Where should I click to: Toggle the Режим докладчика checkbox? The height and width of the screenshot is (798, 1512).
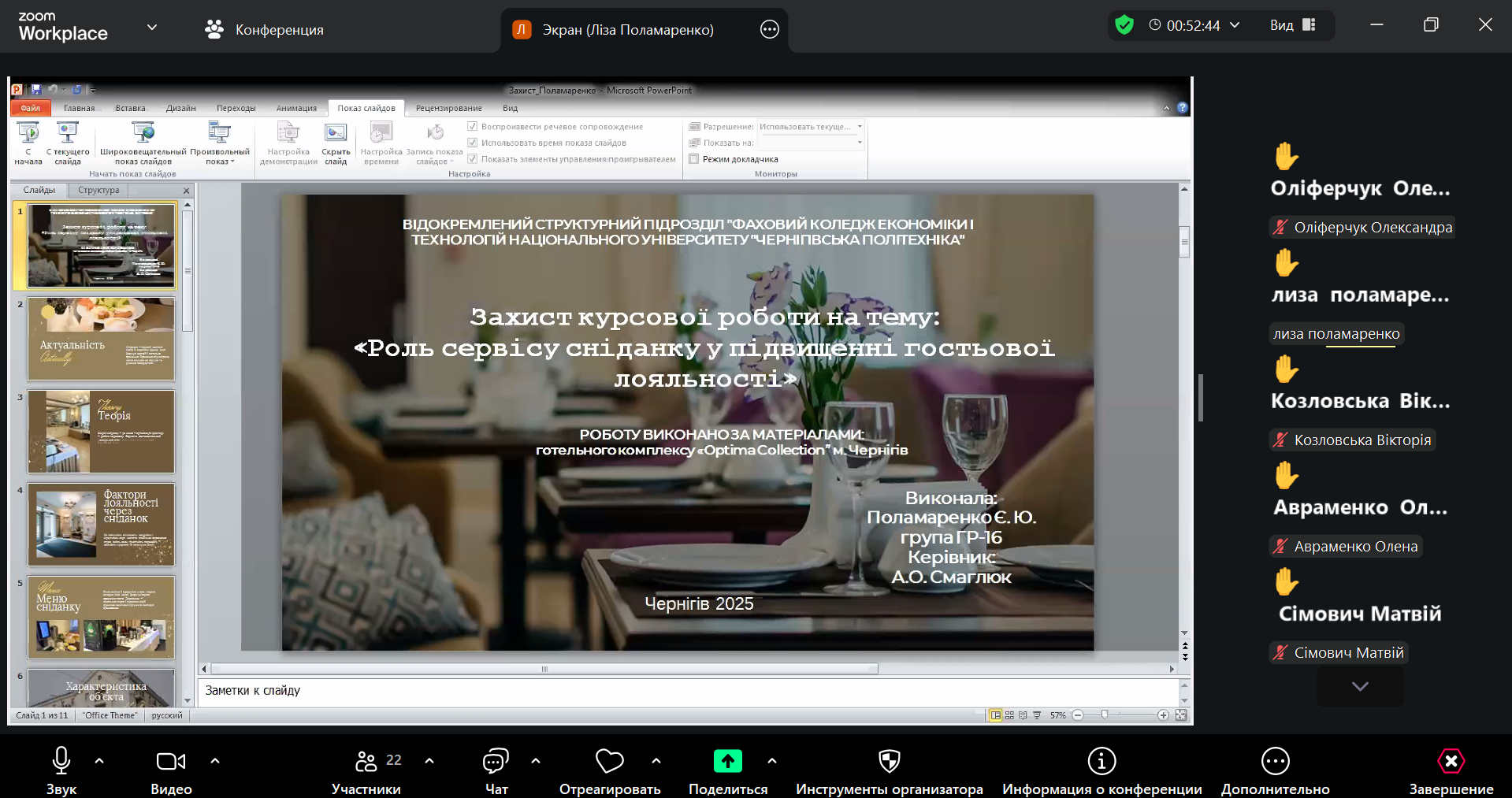point(694,159)
